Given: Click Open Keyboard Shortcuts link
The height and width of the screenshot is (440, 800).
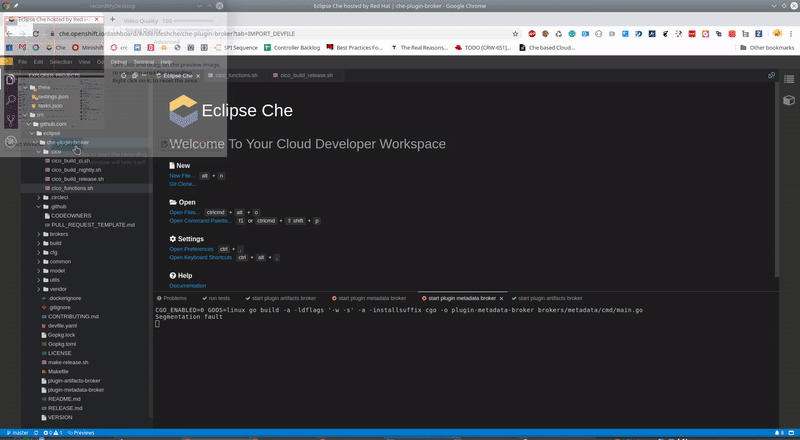Looking at the screenshot, I should (x=201, y=258).
